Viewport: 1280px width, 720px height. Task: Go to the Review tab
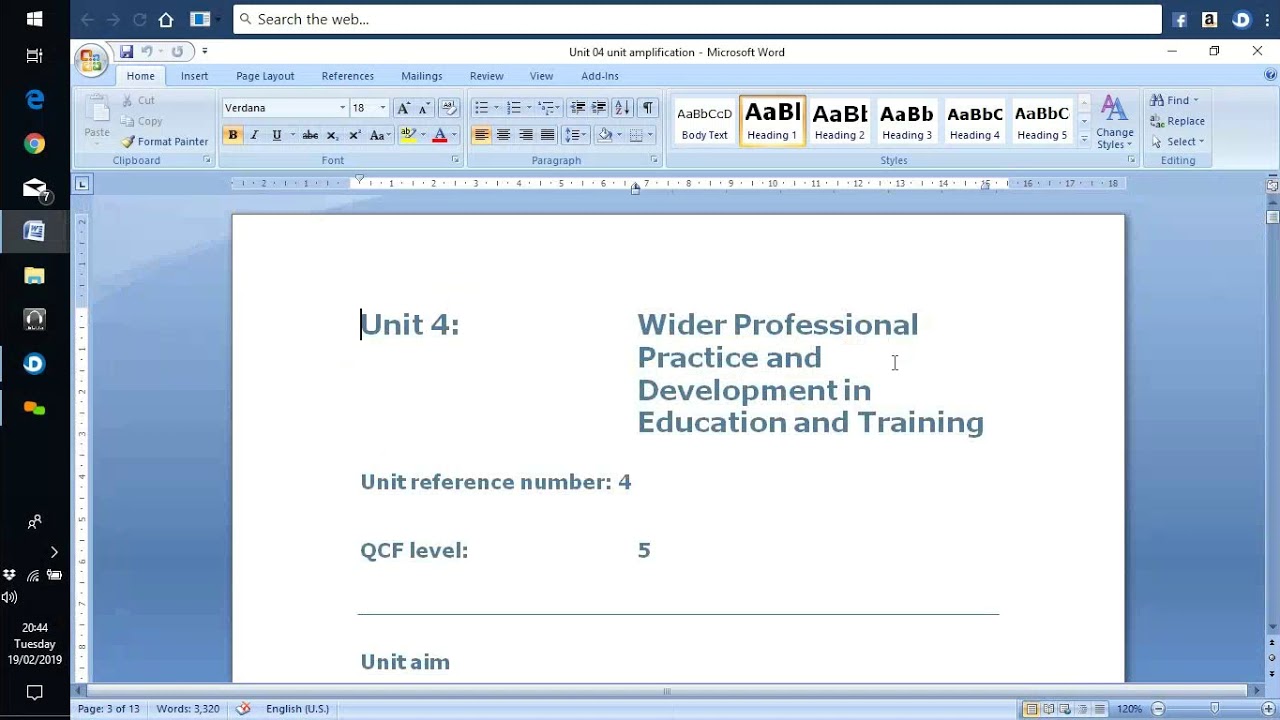pyautogui.click(x=487, y=76)
